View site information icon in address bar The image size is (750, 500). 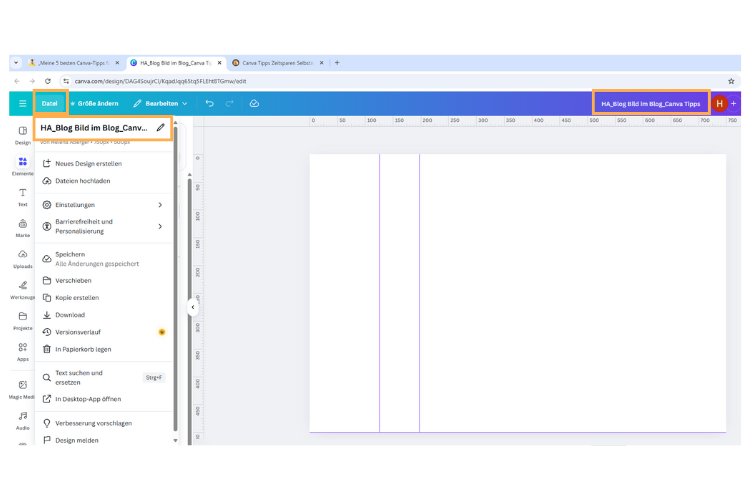click(66, 81)
